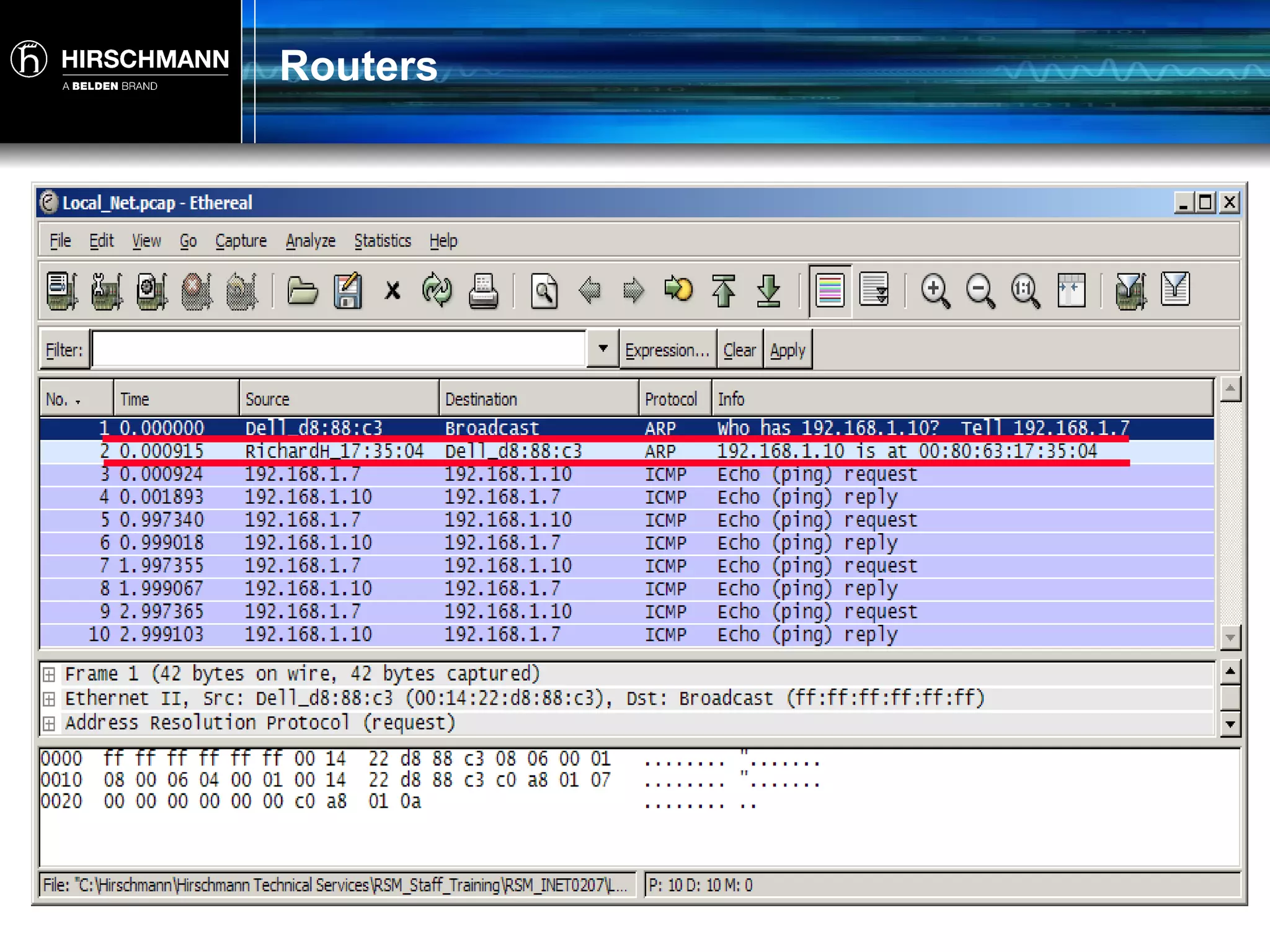This screenshot has height=952, width=1270.
Task: Expand the Frame 1 tree node
Action: click(49, 674)
